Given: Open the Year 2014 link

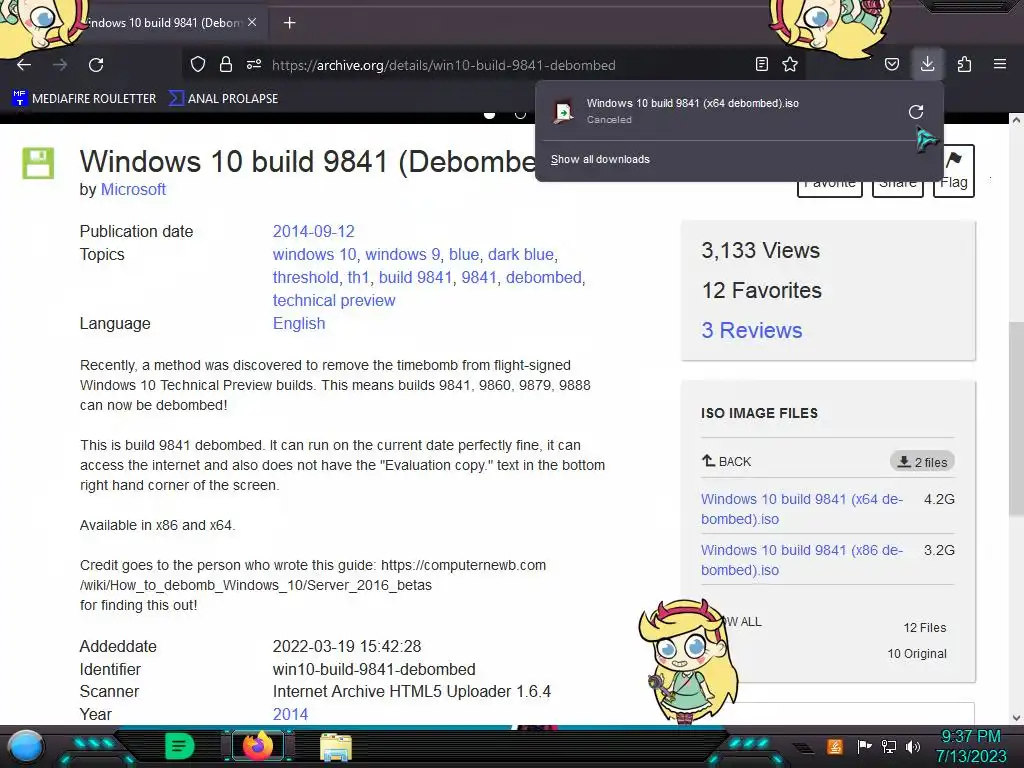Looking at the screenshot, I should pyautogui.click(x=291, y=714).
